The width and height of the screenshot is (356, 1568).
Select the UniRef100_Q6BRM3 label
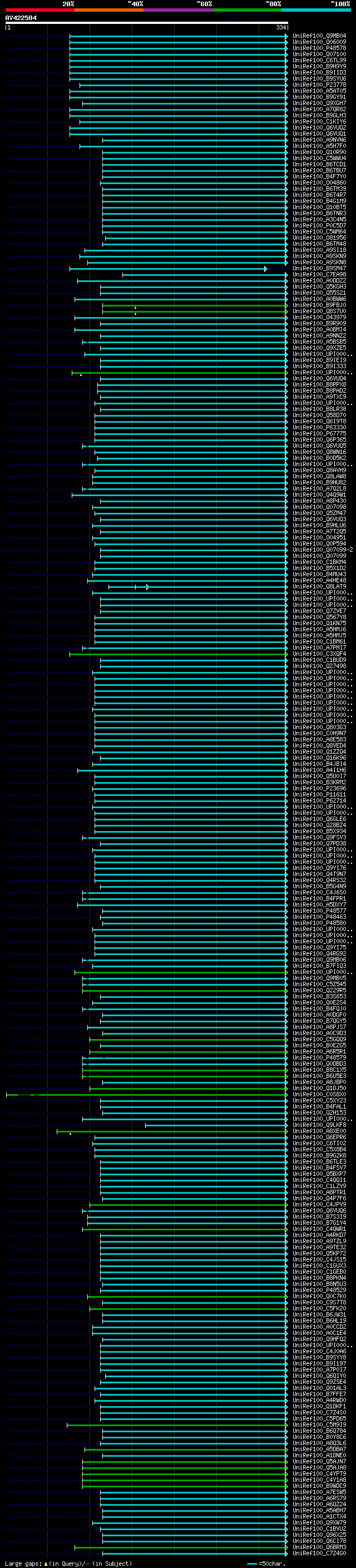pos(319,1547)
